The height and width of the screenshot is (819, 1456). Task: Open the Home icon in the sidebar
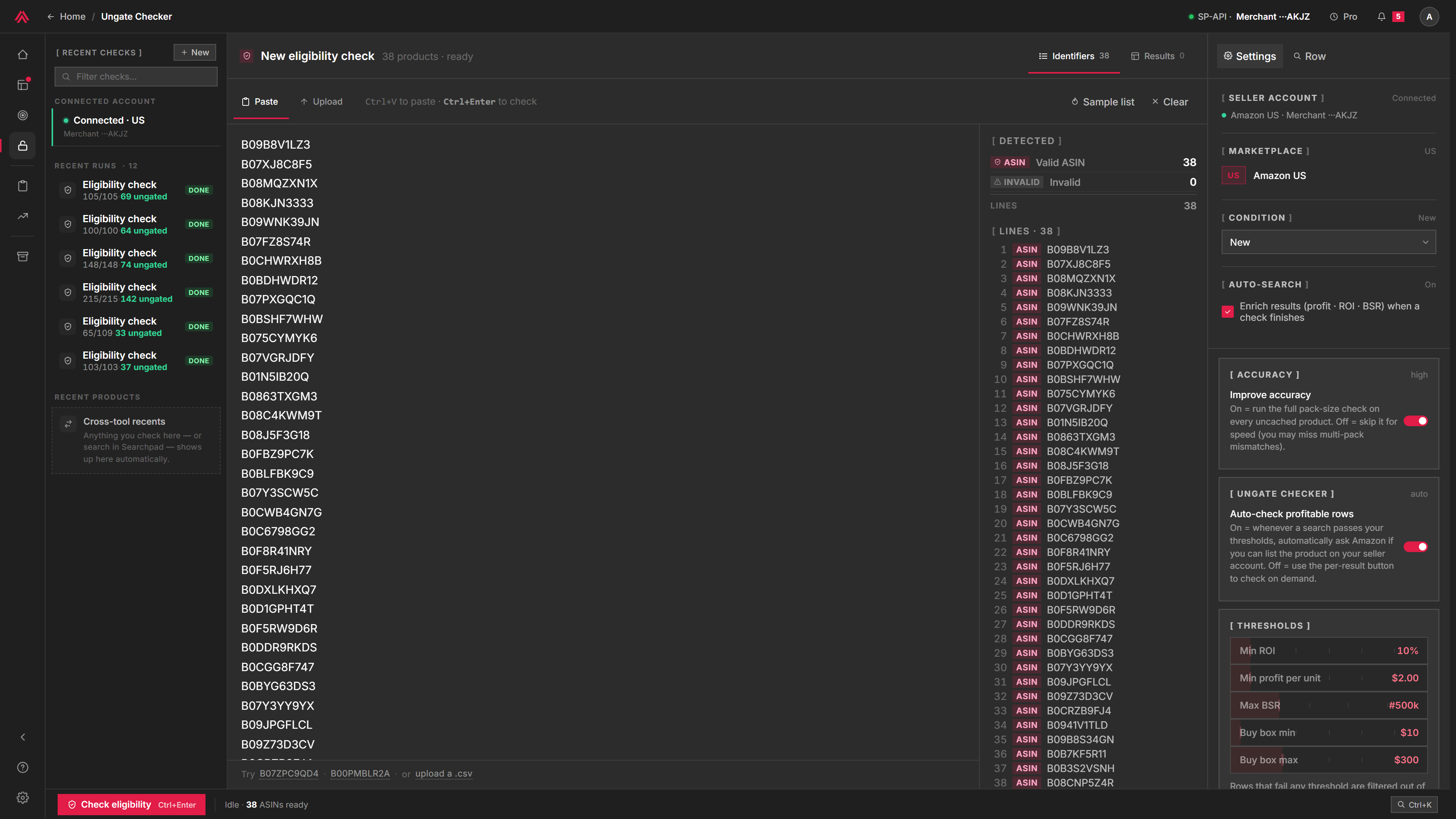[23, 55]
